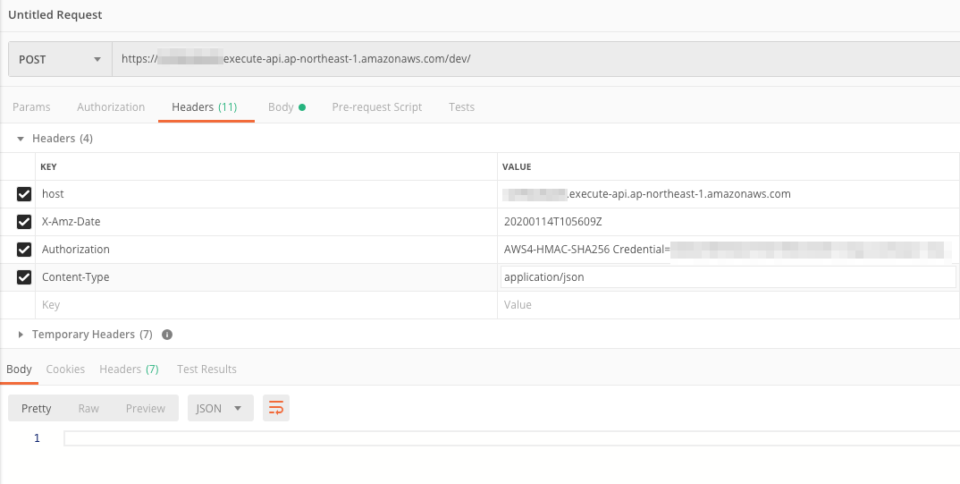Viewport: 960px width, 484px height.
Task: Click the wrap lines icon in response toolbar
Action: [x=276, y=408]
